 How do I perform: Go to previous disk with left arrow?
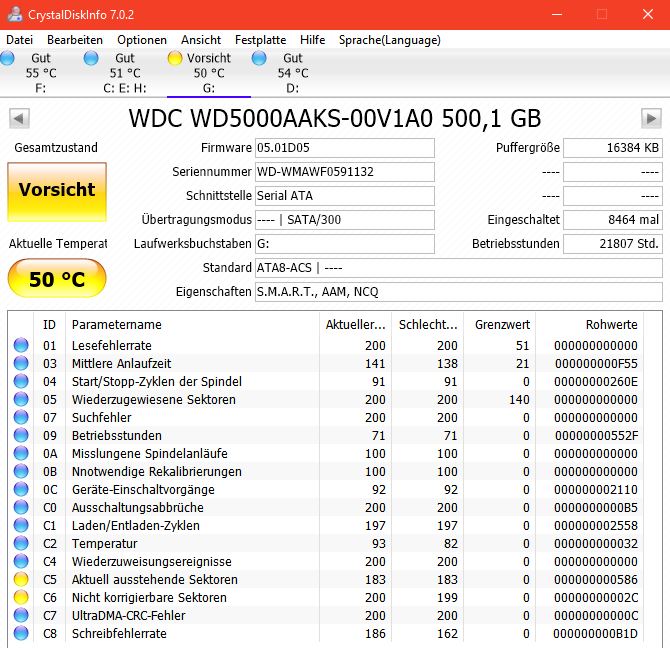click(x=19, y=118)
